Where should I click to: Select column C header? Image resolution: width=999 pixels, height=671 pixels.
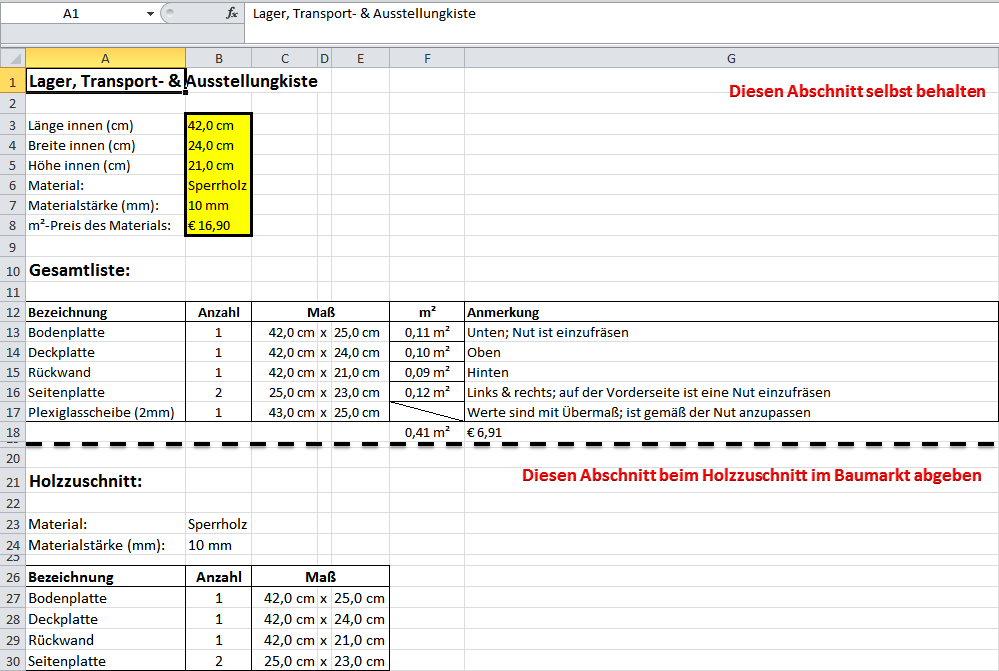(285, 59)
